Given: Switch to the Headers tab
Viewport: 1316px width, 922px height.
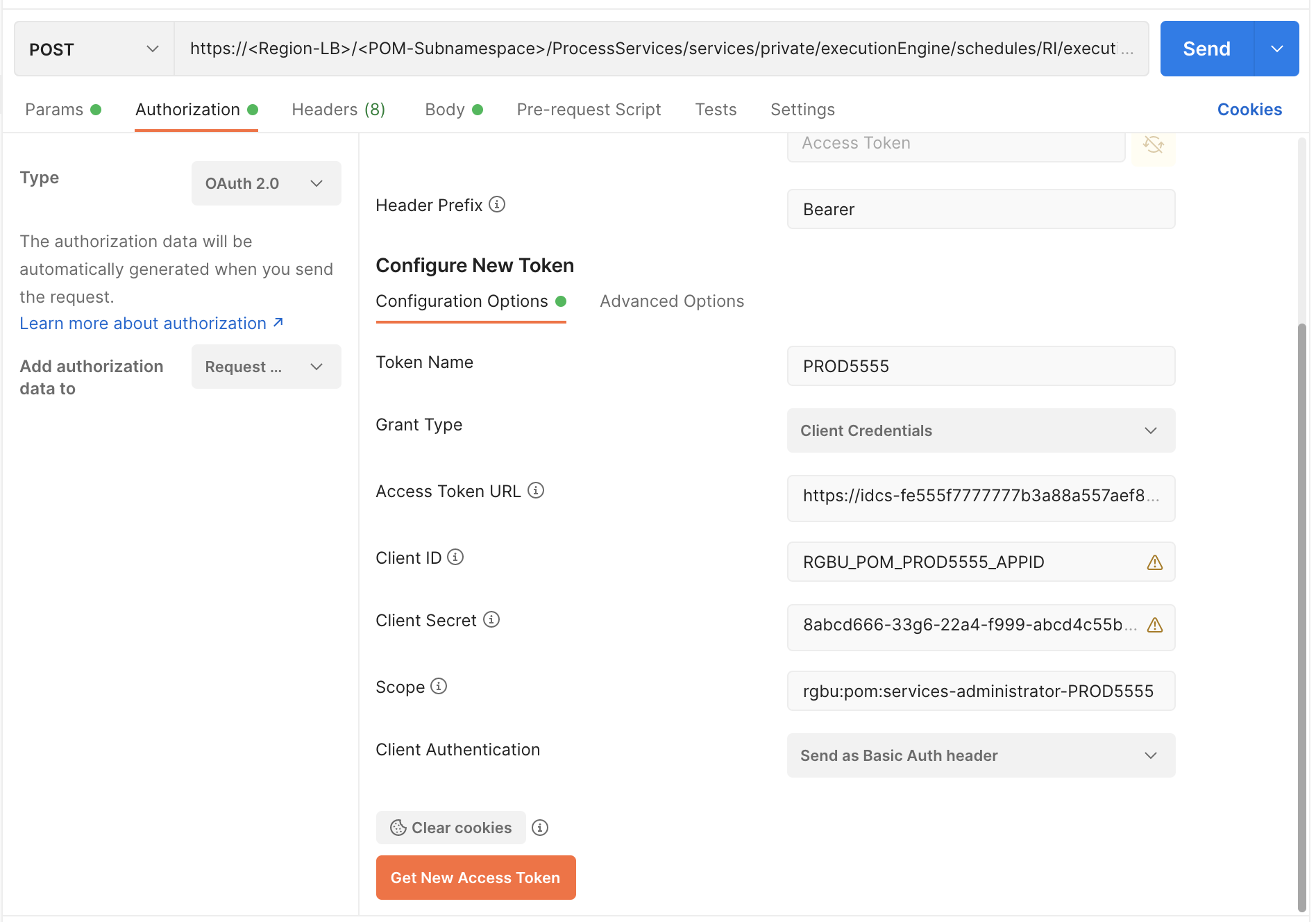Looking at the screenshot, I should pos(338,109).
